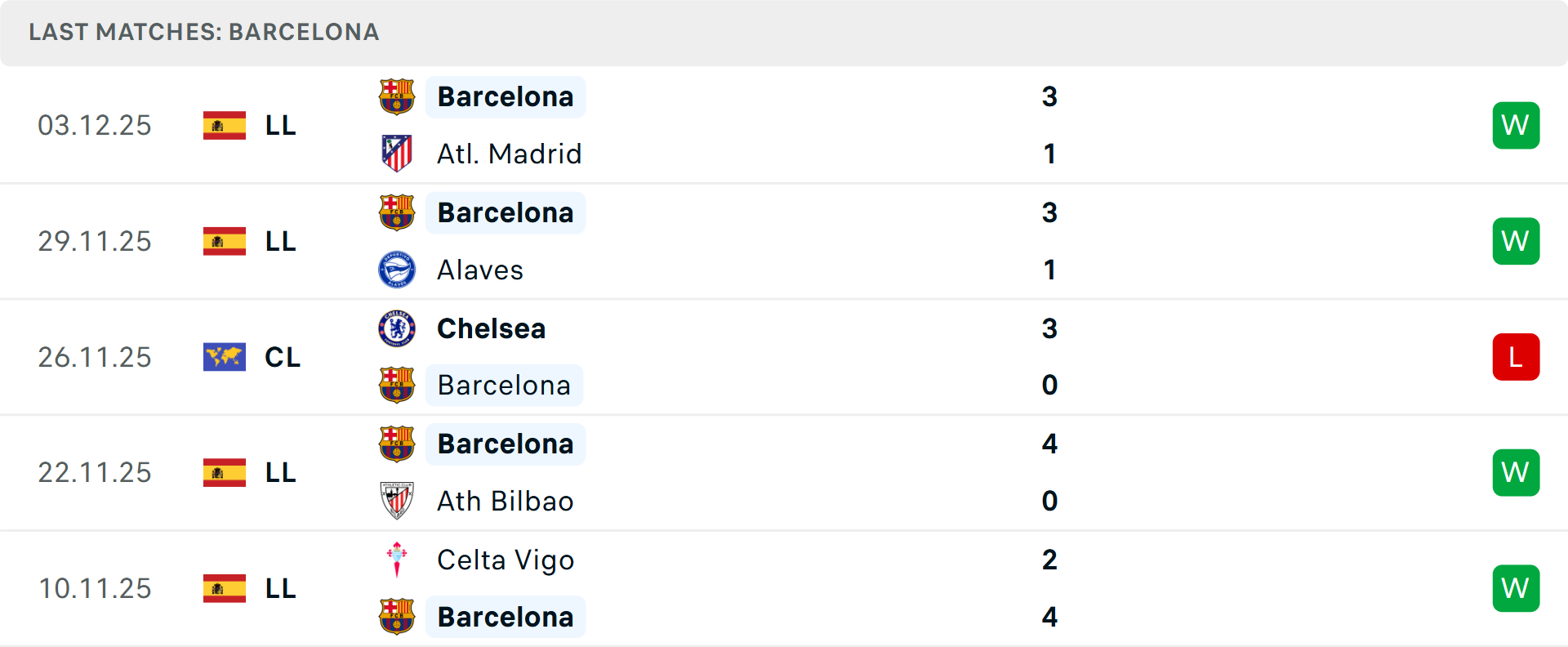Open the Chelsea club logo
This screenshot has height=647, width=1568.
[397, 328]
